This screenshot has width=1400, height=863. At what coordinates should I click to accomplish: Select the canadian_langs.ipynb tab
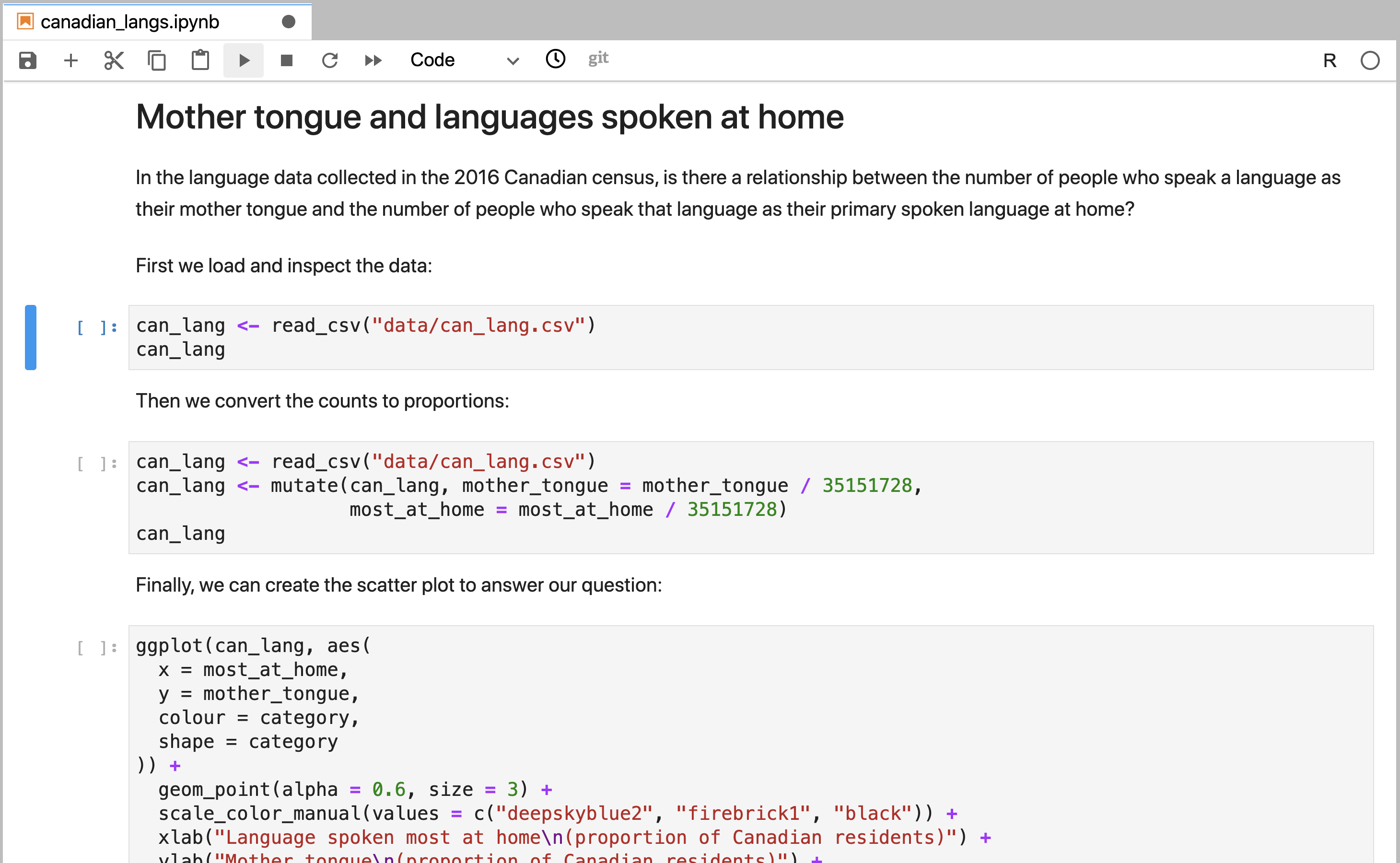[x=157, y=22]
